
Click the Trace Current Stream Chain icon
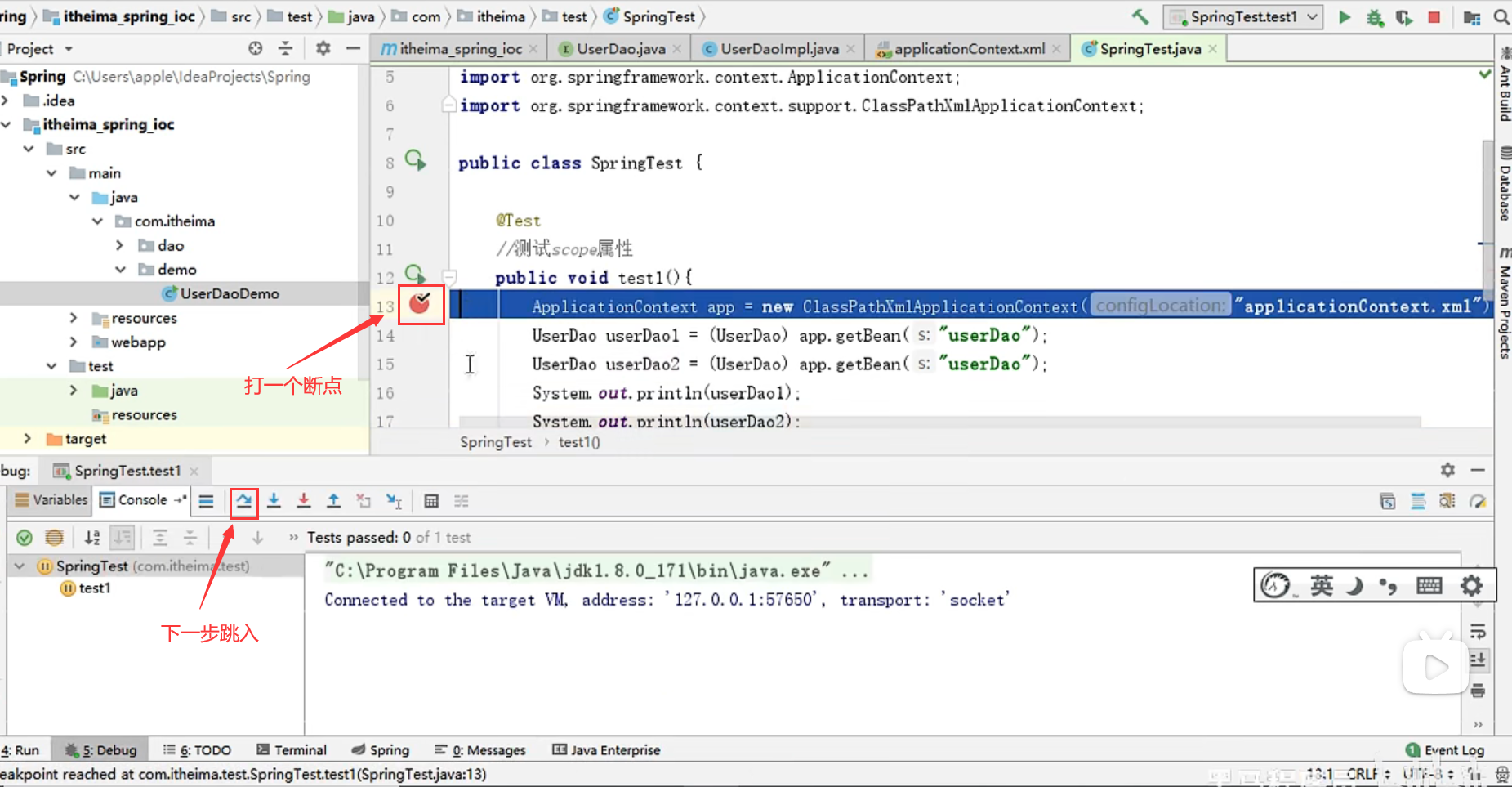click(462, 501)
